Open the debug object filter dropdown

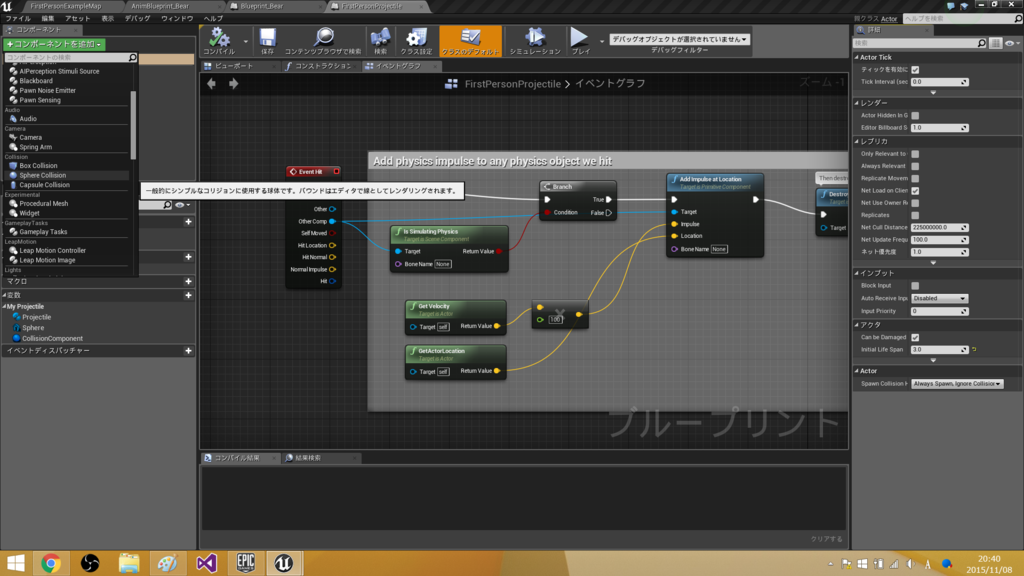pyautogui.click(x=679, y=39)
